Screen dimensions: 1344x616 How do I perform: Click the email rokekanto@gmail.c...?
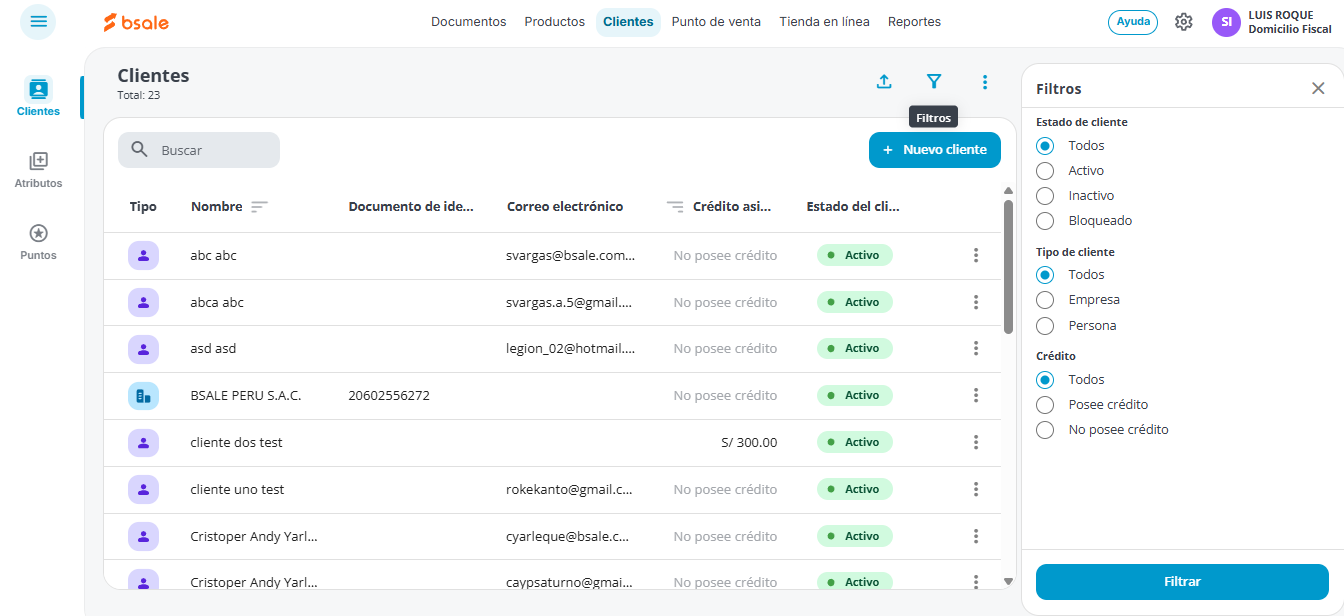coord(570,490)
